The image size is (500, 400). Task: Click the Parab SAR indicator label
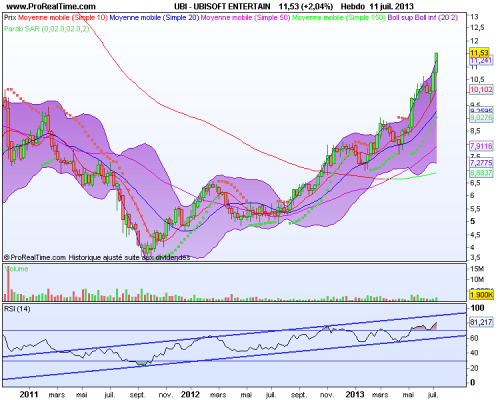click(47, 29)
